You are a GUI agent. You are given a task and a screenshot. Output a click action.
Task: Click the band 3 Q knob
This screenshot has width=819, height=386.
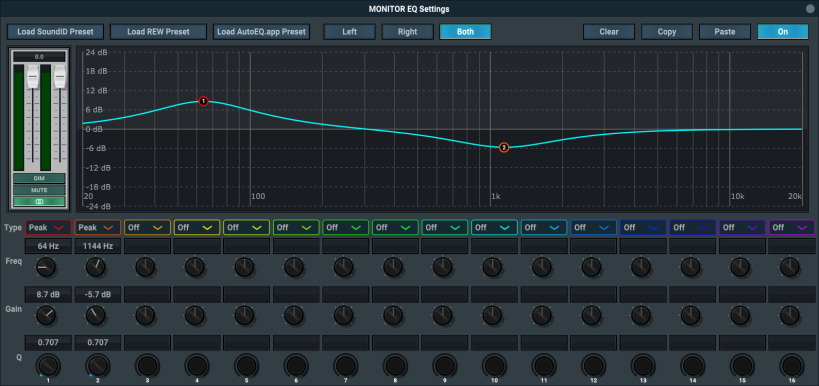point(147,365)
